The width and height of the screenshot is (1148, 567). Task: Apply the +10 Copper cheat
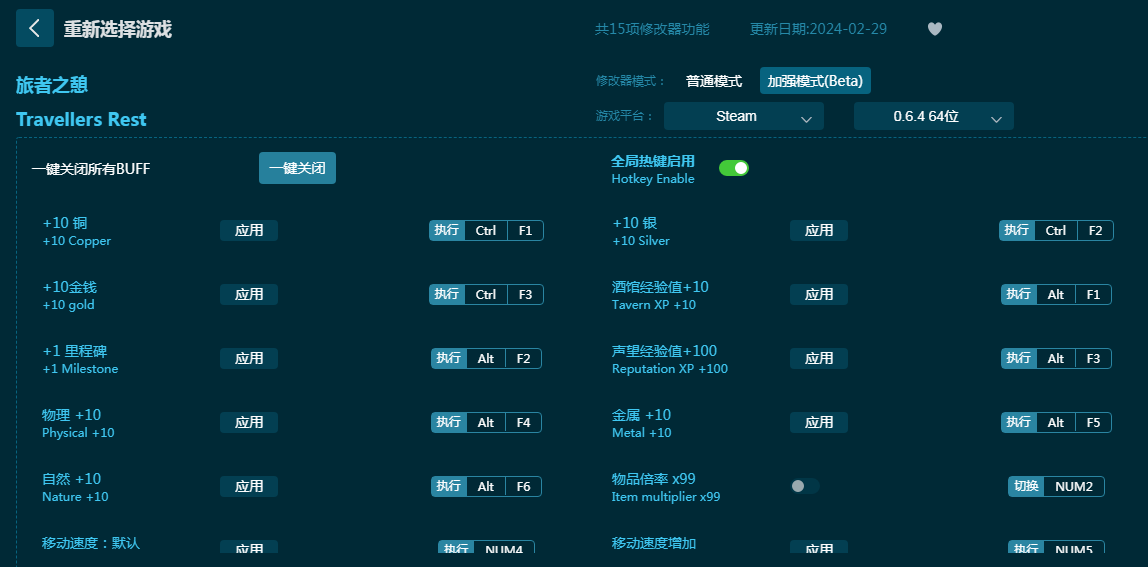point(249,231)
